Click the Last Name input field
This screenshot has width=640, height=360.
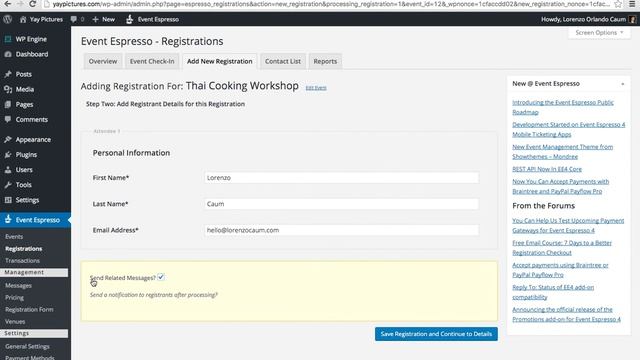coord(341,204)
